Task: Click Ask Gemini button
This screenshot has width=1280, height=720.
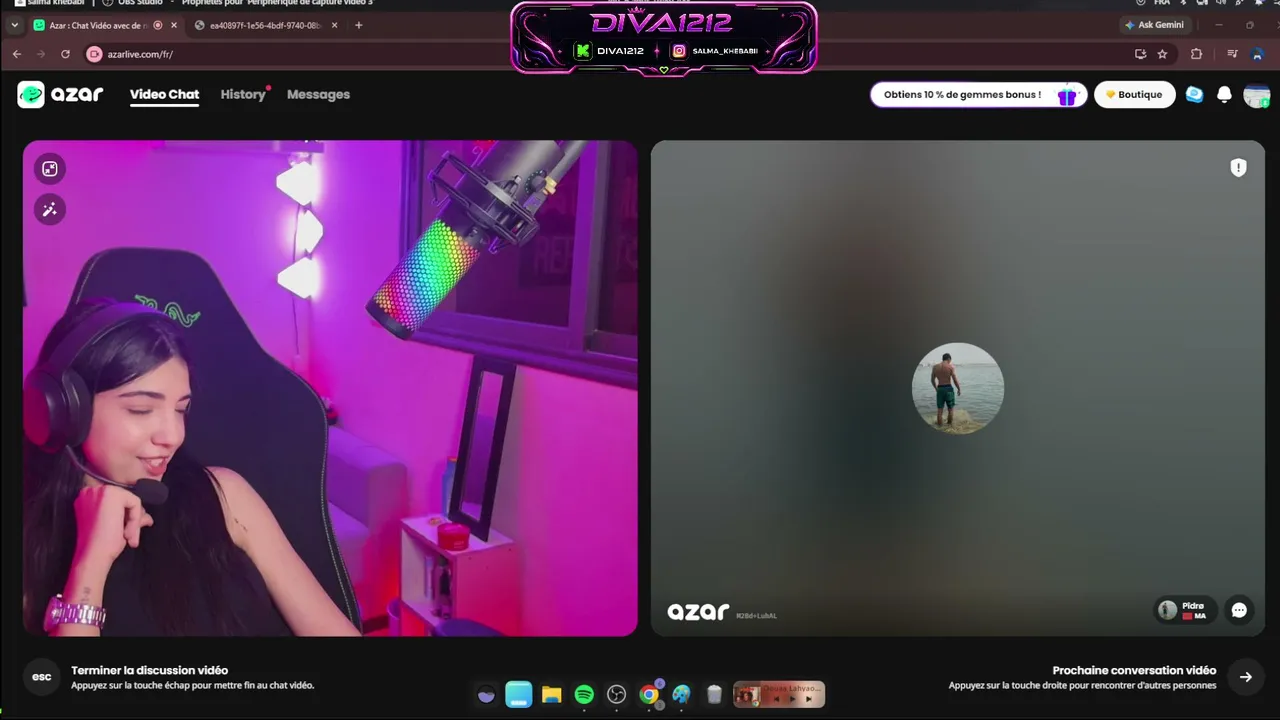Action: pos(1154,25)
